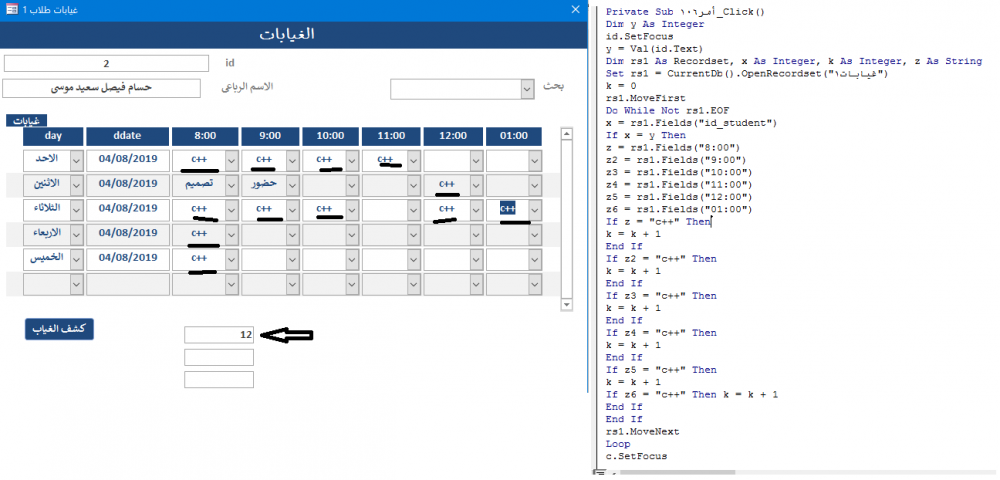Click the 11:00 column header
The image size is (1000, 480).
pyautogui.click(x=391, y=136)
